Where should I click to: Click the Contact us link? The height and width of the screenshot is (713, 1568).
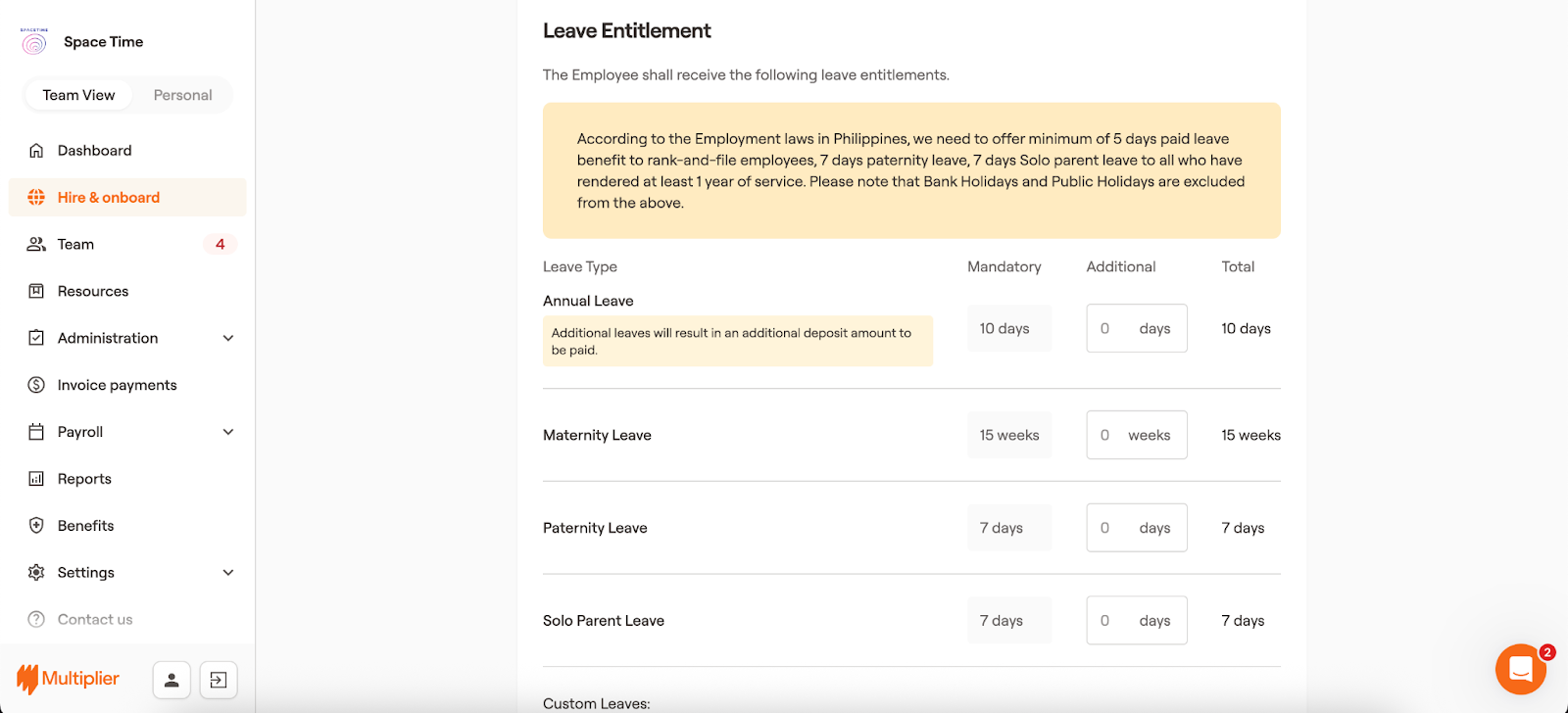pyautogui.click(x=94, y=620)
